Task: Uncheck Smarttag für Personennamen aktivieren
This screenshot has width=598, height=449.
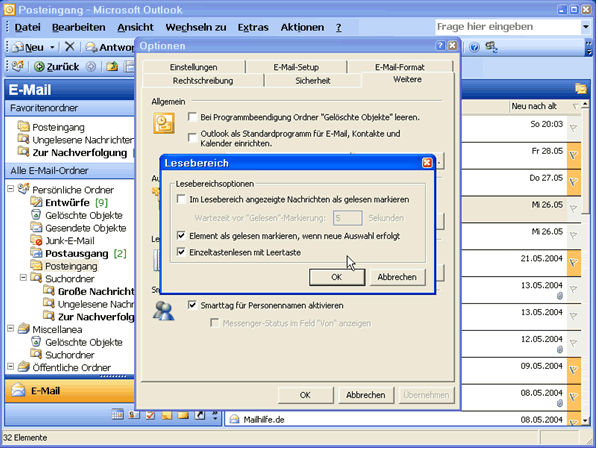Action: coord(193,305)
